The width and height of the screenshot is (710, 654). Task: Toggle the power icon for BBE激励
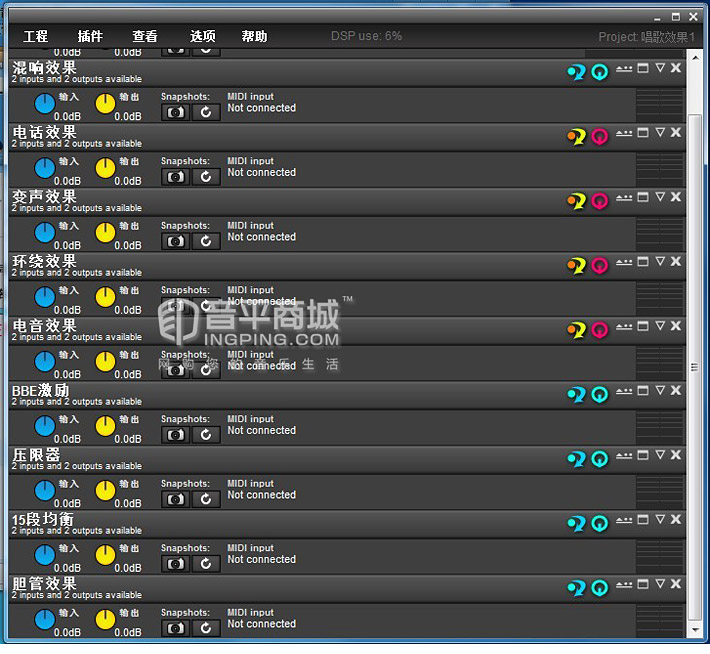pos(600,394)
